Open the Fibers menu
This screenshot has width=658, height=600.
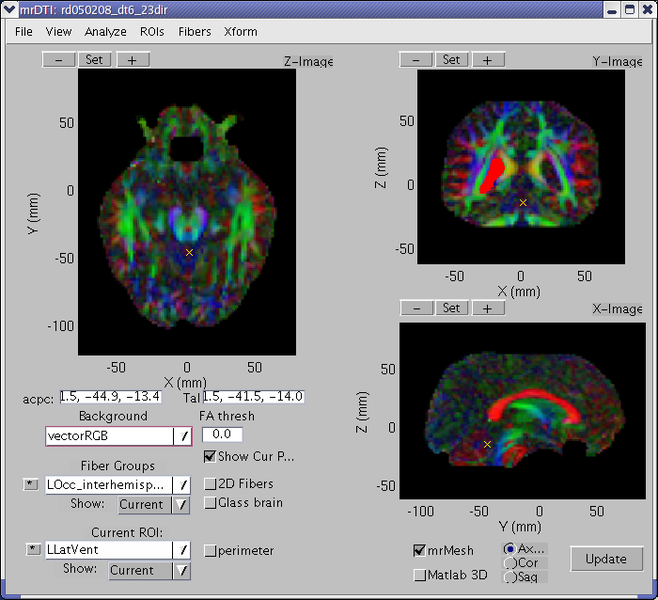[x=194, y=31]
